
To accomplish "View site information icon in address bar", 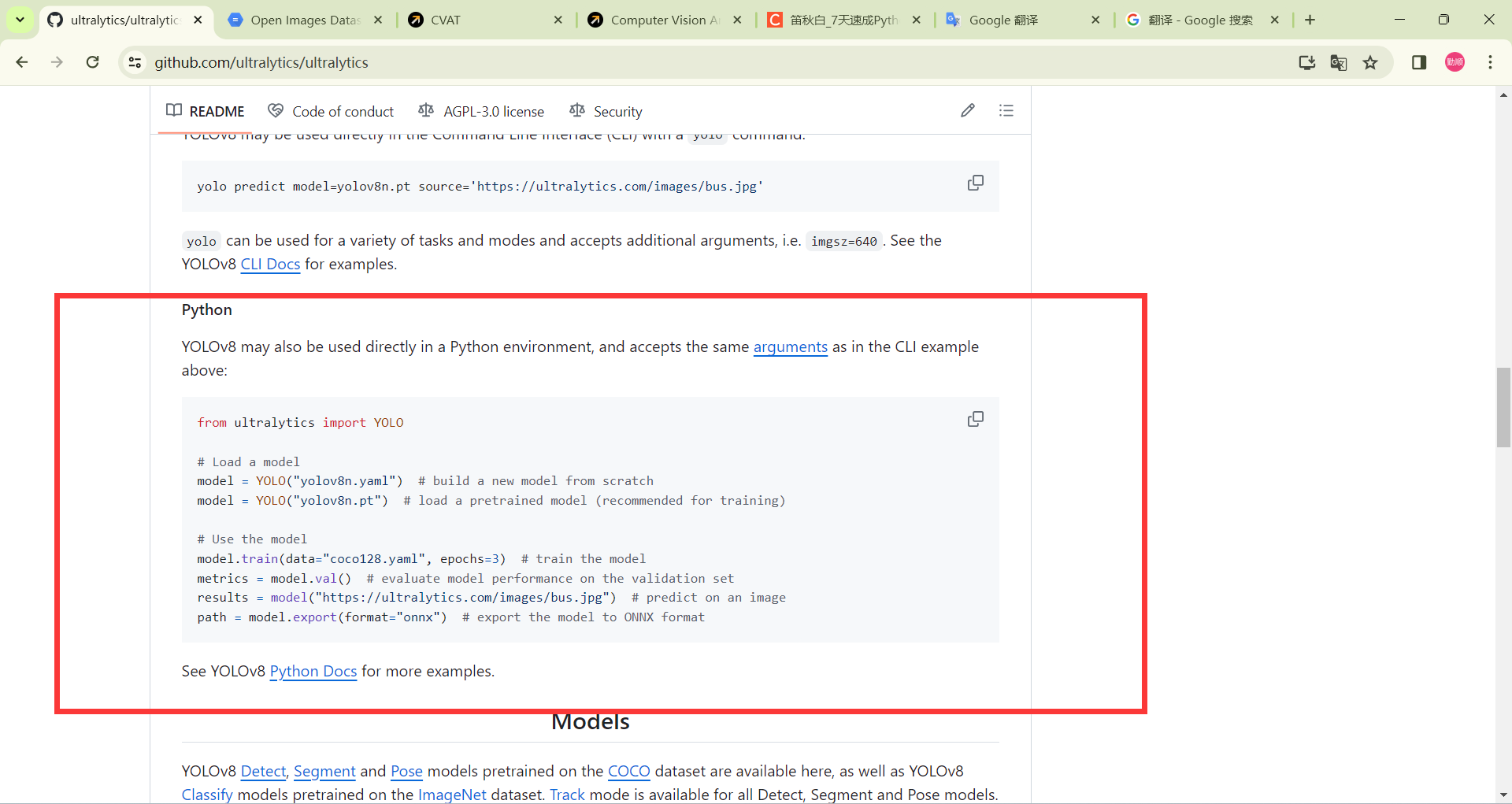I will click(135, 62).
